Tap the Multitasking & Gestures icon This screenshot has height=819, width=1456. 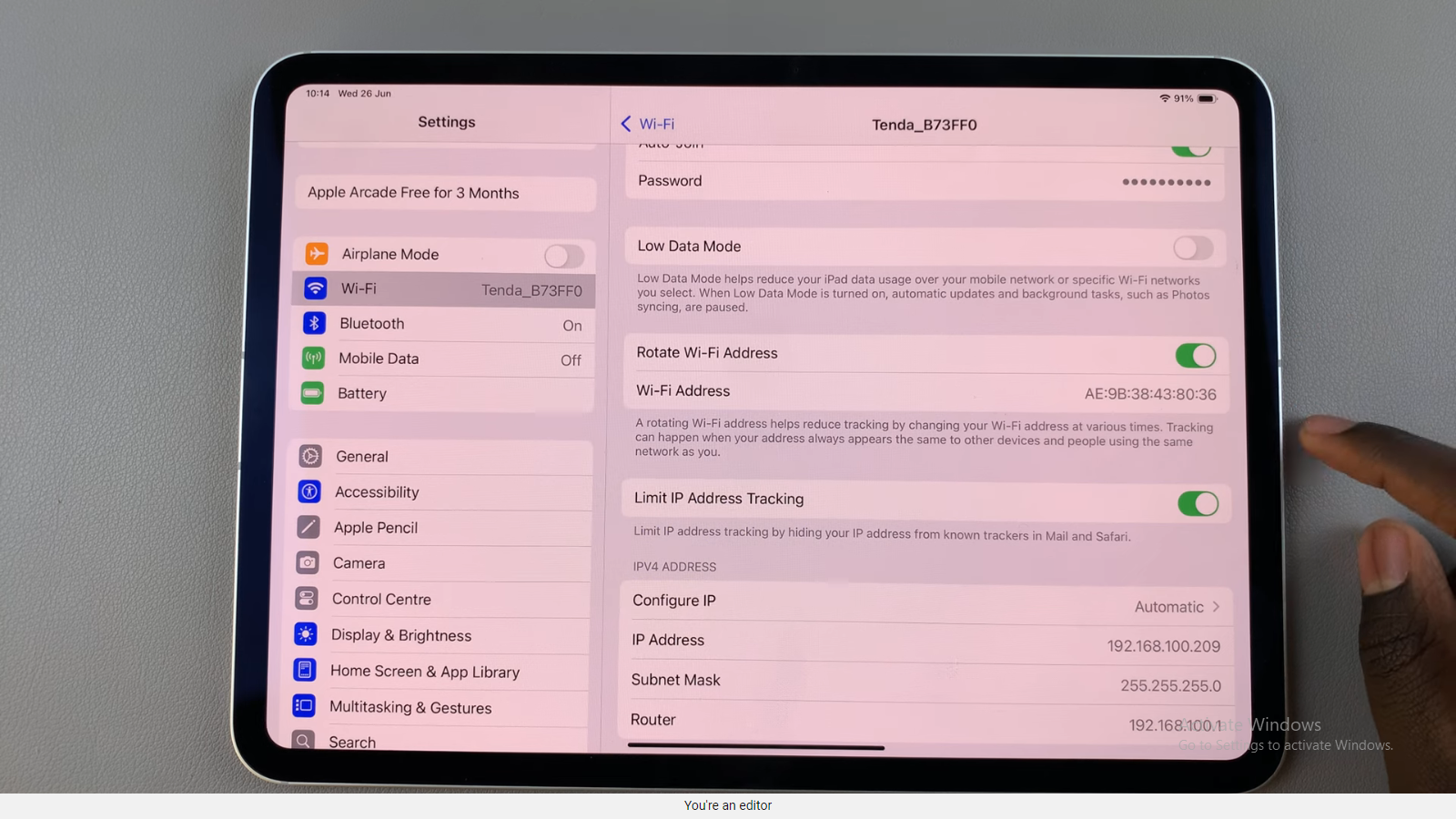(x=304, y=705)
